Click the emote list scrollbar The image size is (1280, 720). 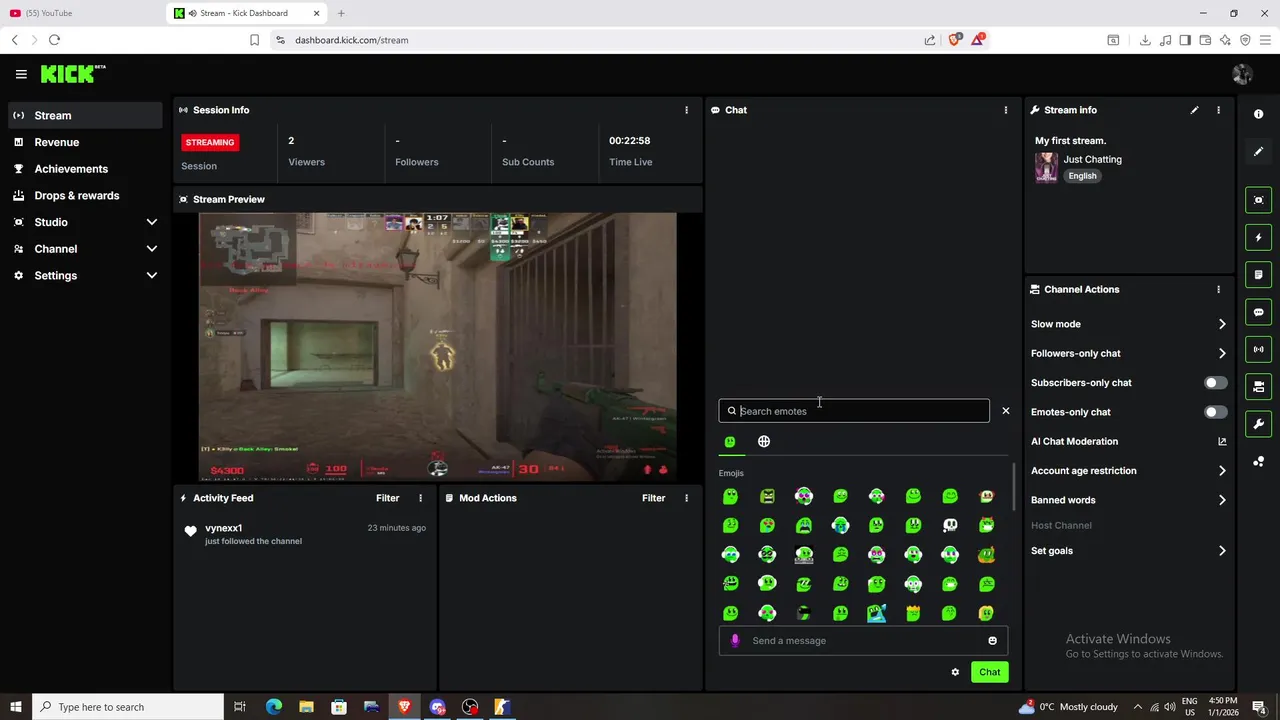pos(1013,488)
